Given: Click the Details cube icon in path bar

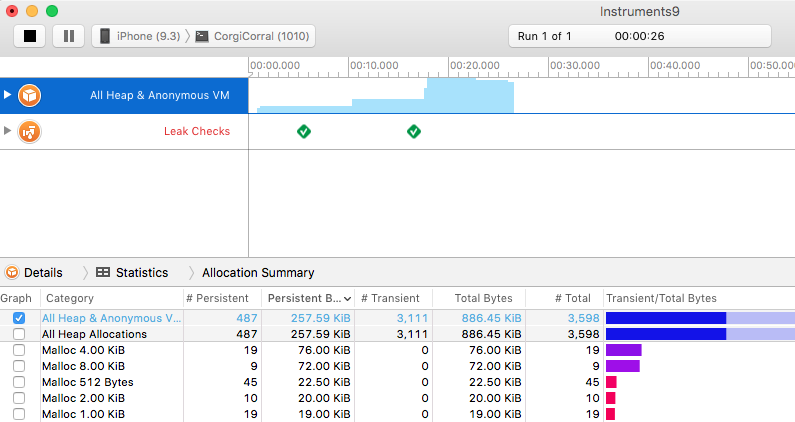Looking at the screenshot, I should point(12,272).
